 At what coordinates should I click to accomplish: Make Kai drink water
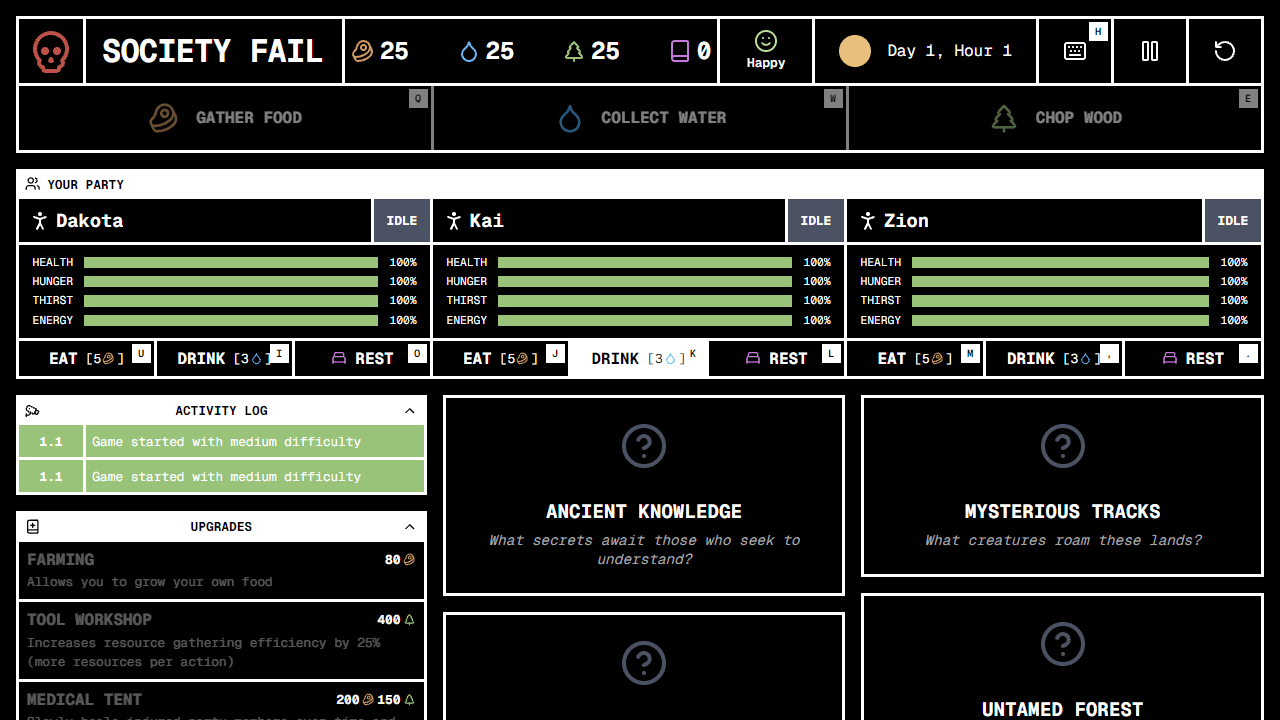pyautogui.click(x=639, y=358)
